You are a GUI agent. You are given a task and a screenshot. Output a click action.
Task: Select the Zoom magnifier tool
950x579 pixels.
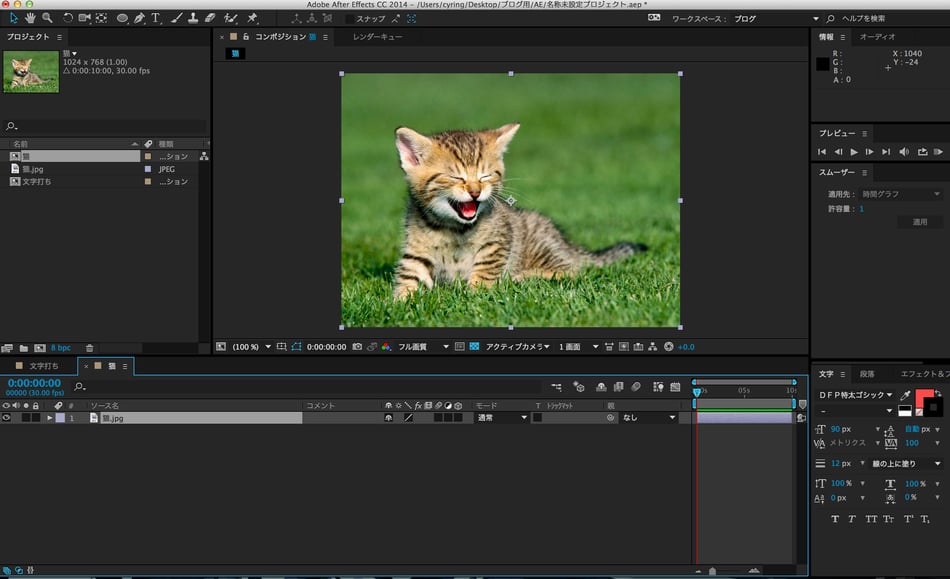47,18
